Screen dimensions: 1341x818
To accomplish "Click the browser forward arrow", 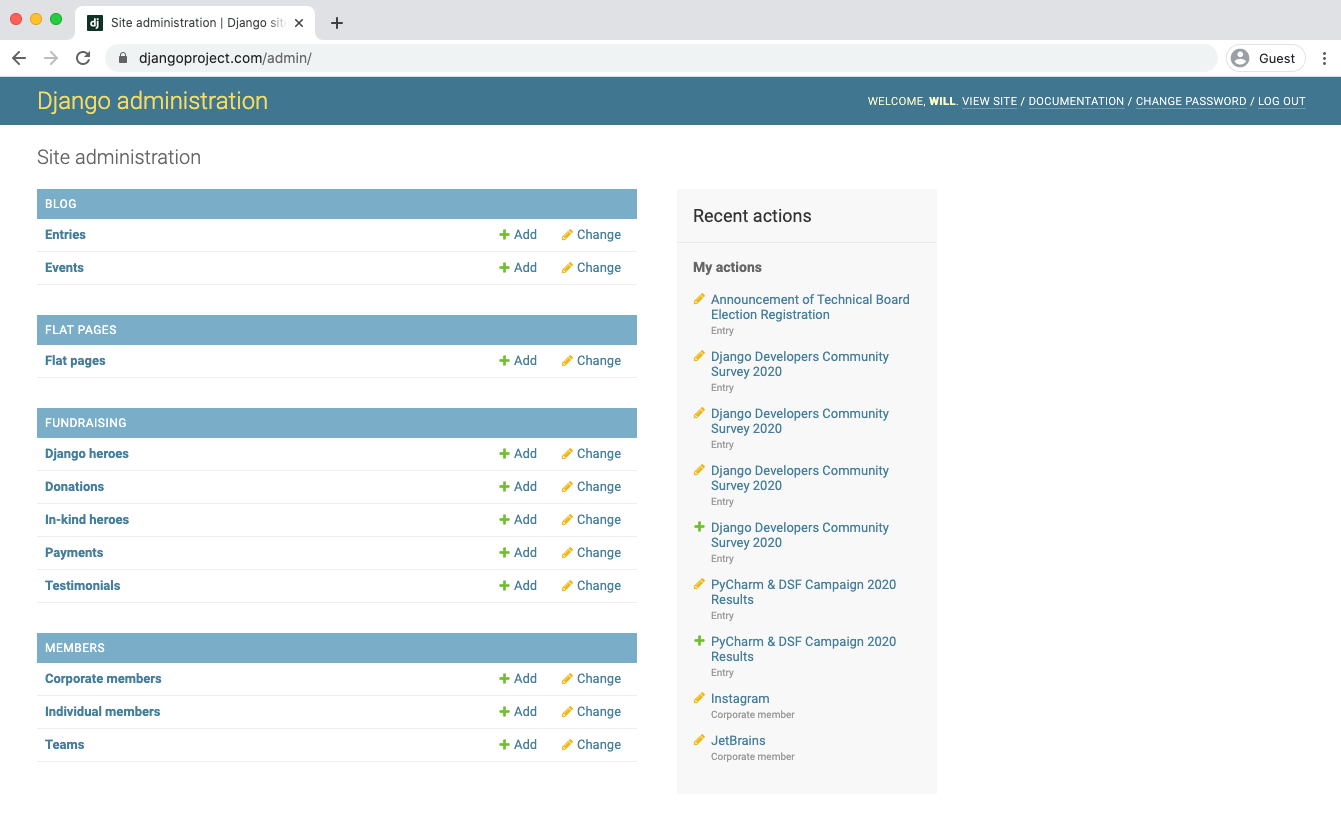I will pyautogui.click(x=51, y=58).
